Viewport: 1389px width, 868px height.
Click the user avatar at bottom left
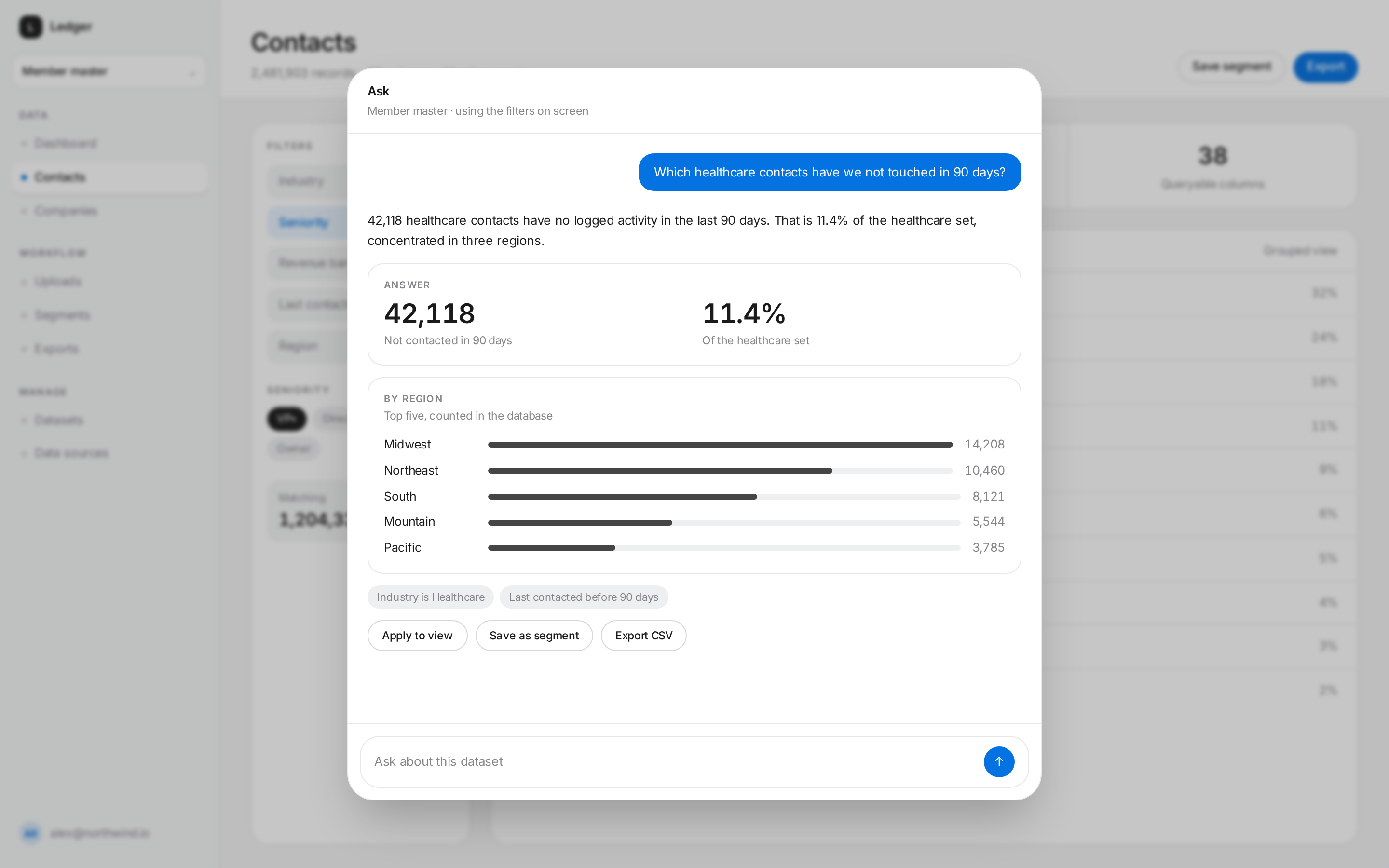(x=31, y=833)
